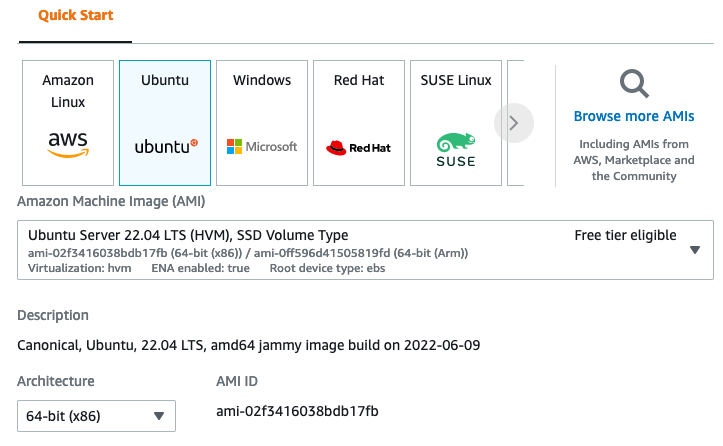Click Including AMIs from AWS, Marketplace text
Image resolution: width=723 pixels, height=446 pixels.
[634, 160]
